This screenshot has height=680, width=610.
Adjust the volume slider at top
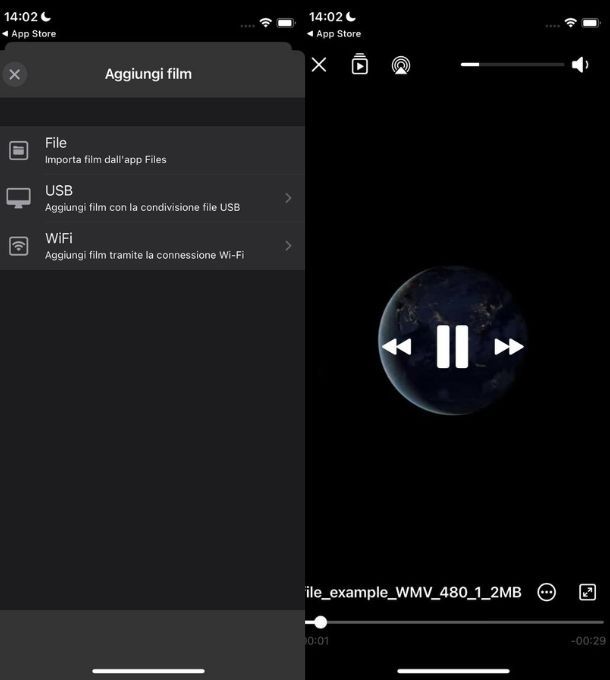coord(512,65)
